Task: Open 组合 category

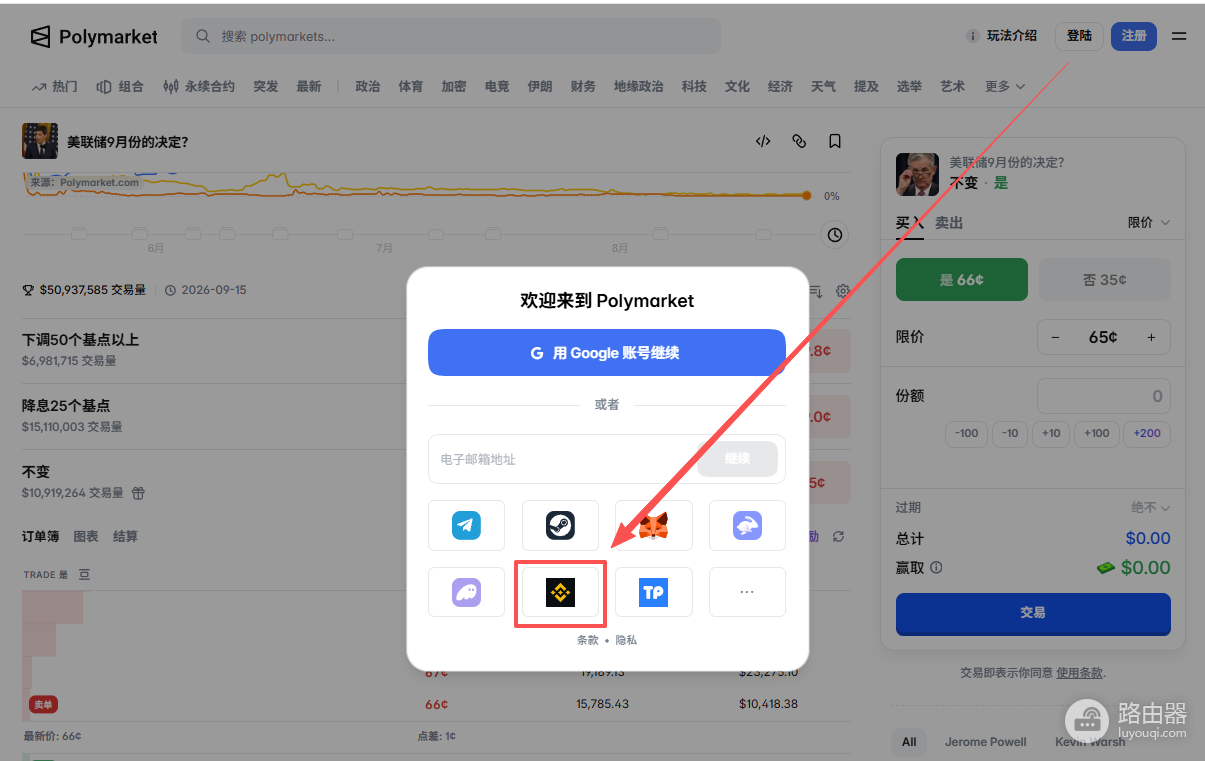Action: coord(120,87)
